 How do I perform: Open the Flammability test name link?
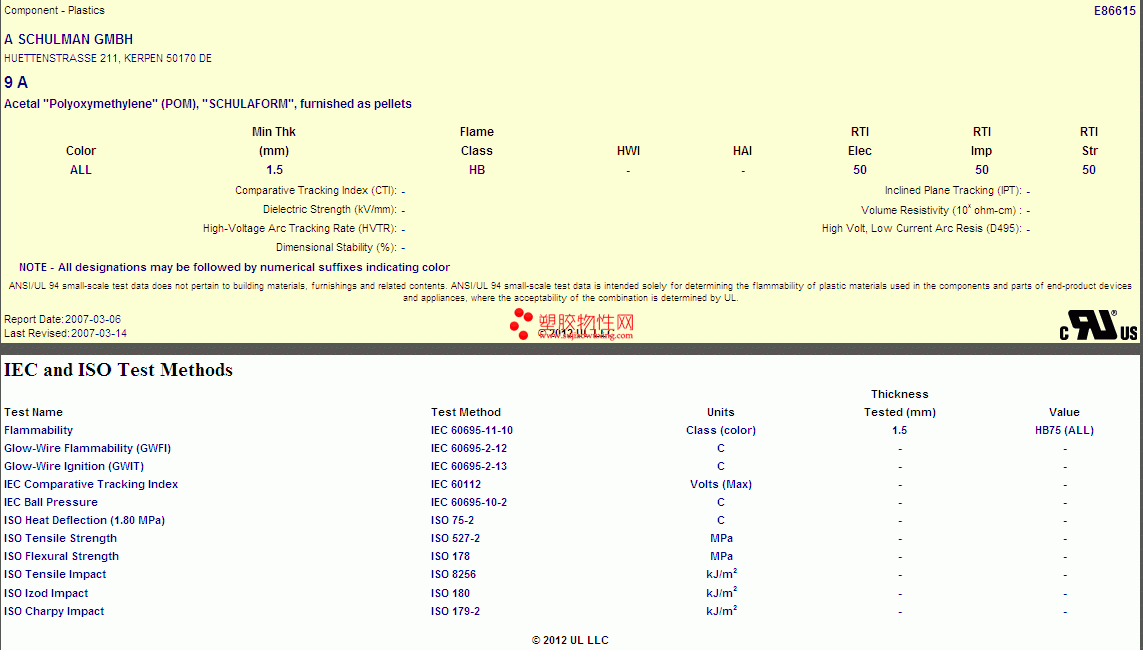(x=39, y=431)
